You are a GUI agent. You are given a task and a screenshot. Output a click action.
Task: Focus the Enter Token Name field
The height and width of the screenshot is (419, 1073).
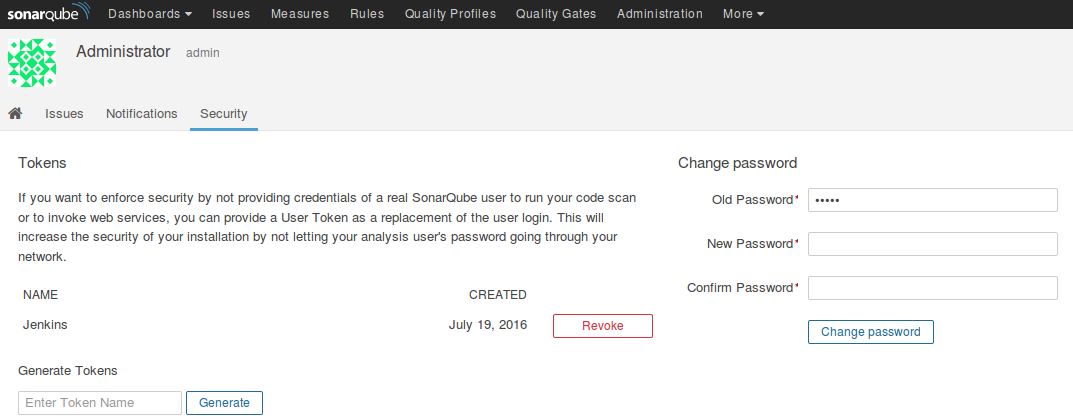click(x=100, y=403)
